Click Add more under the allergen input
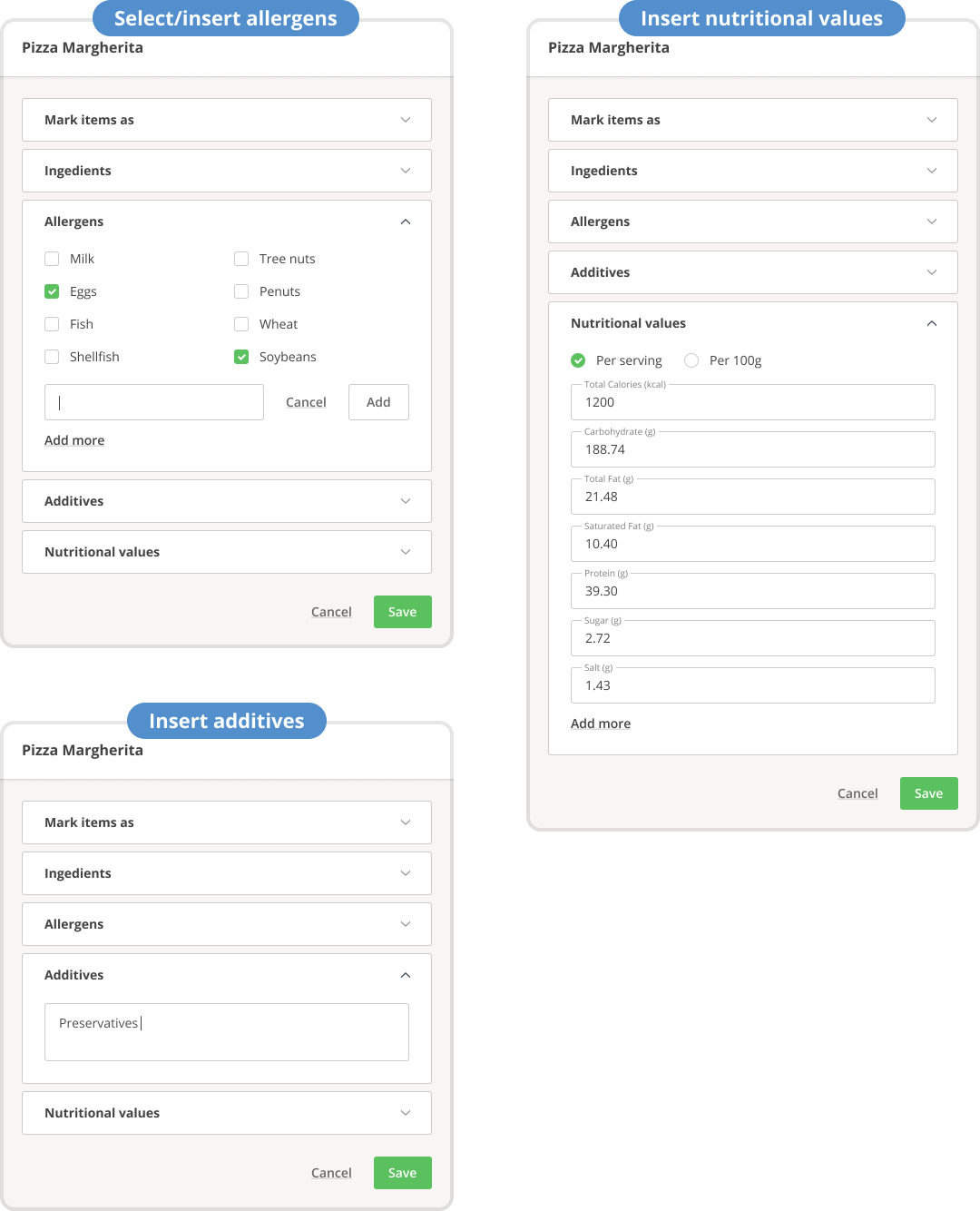Screen dimensions: 980x1211 coord(74,440)
